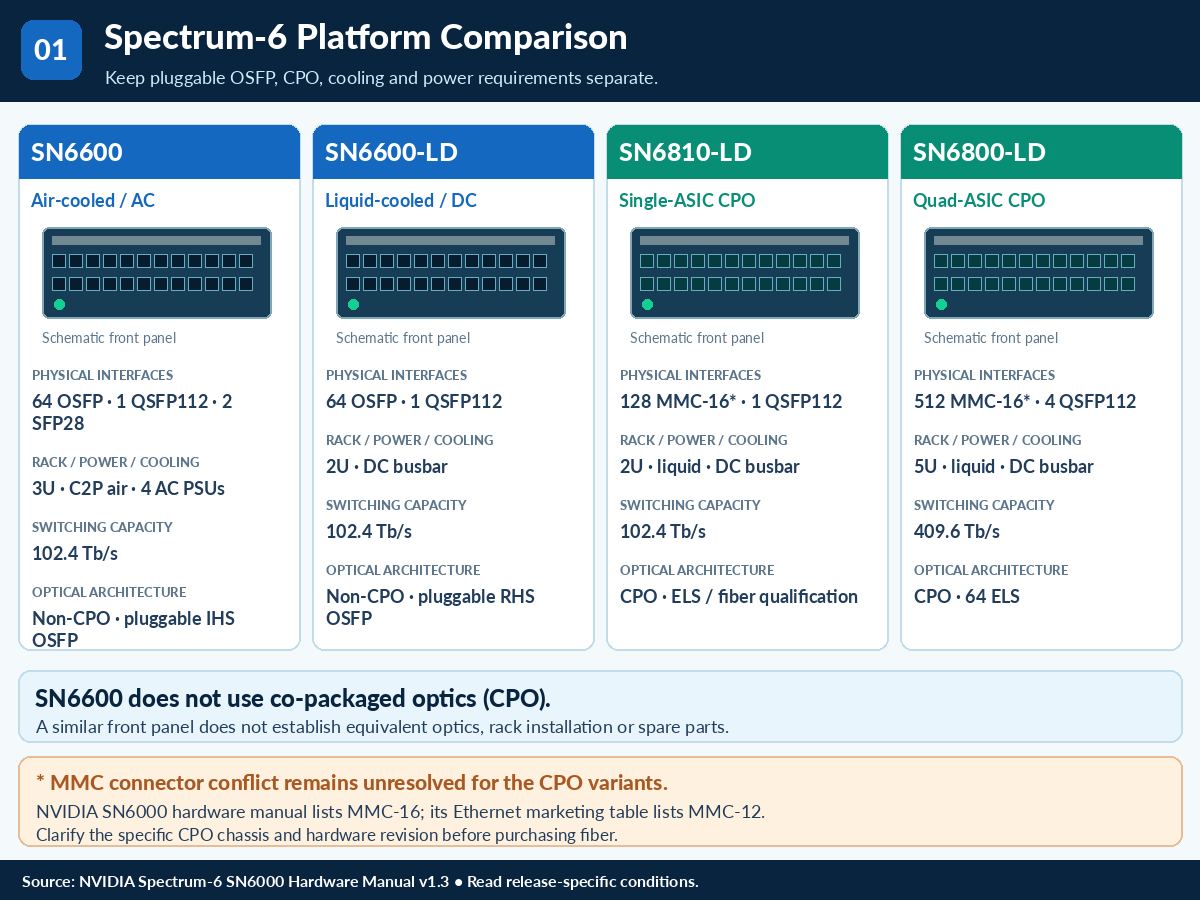Click '2U · liquid · DC busbar' value
This screenshot has height=900, width=1200.
[710, 466]
